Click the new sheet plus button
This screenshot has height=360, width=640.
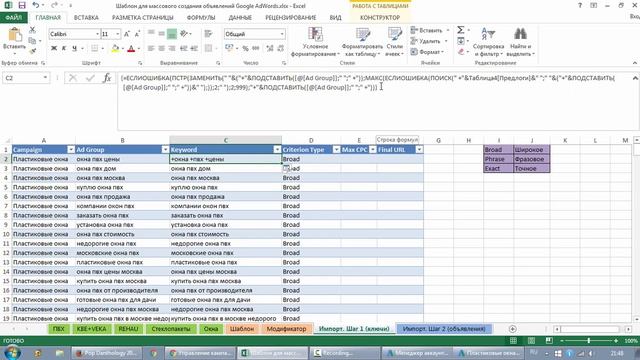tap(513, 329)
